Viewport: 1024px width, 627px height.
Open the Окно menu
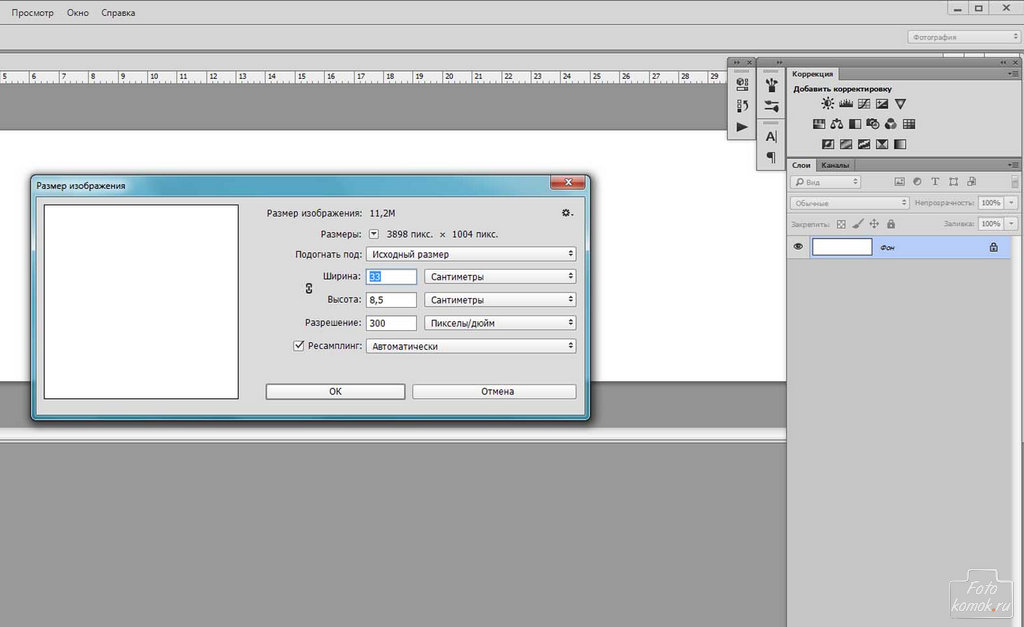pyautogui.click(x=78, y=12)
